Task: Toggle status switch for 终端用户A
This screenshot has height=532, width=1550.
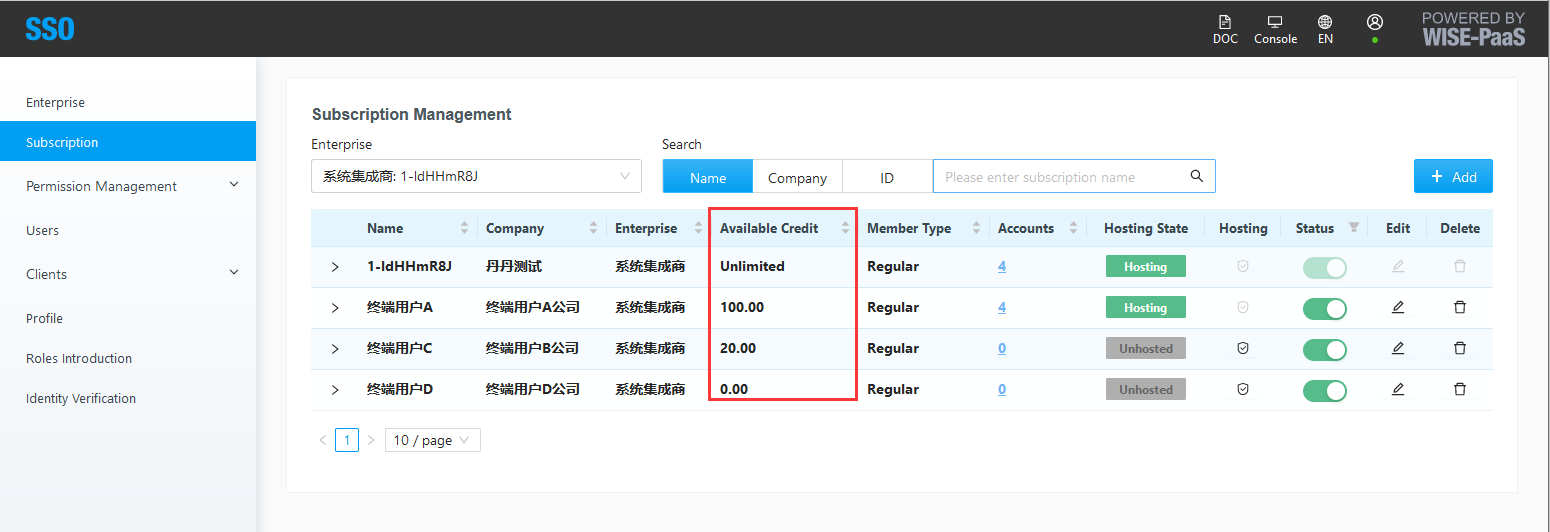Action: pos(1325,308)
